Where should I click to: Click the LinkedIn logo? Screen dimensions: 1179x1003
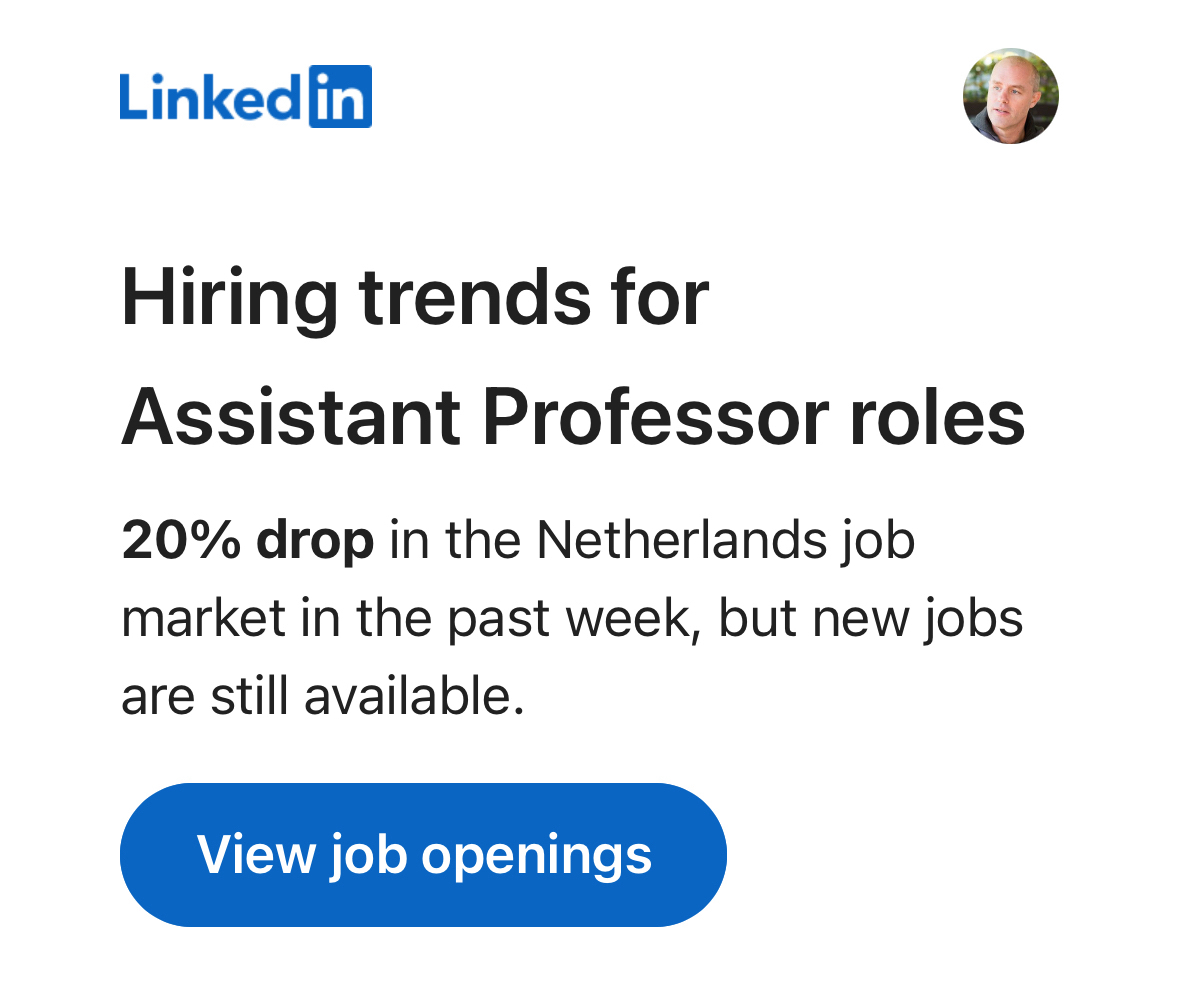coord(245,97)
